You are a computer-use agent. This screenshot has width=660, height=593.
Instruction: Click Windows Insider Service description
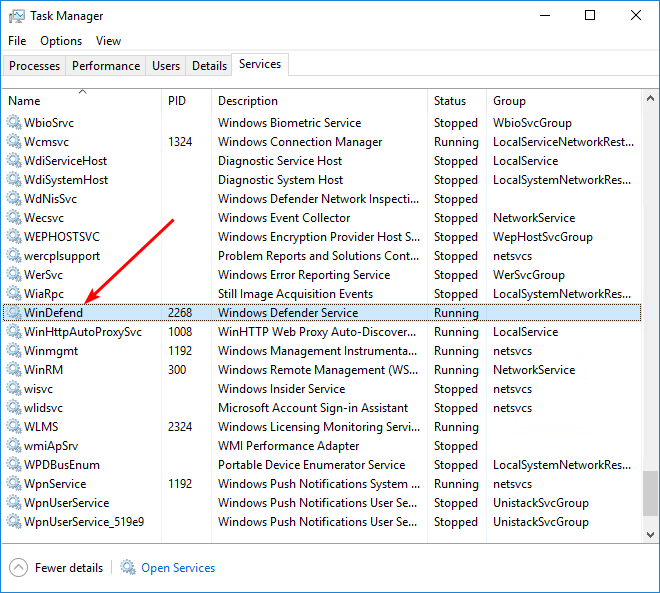click(282, 389)
